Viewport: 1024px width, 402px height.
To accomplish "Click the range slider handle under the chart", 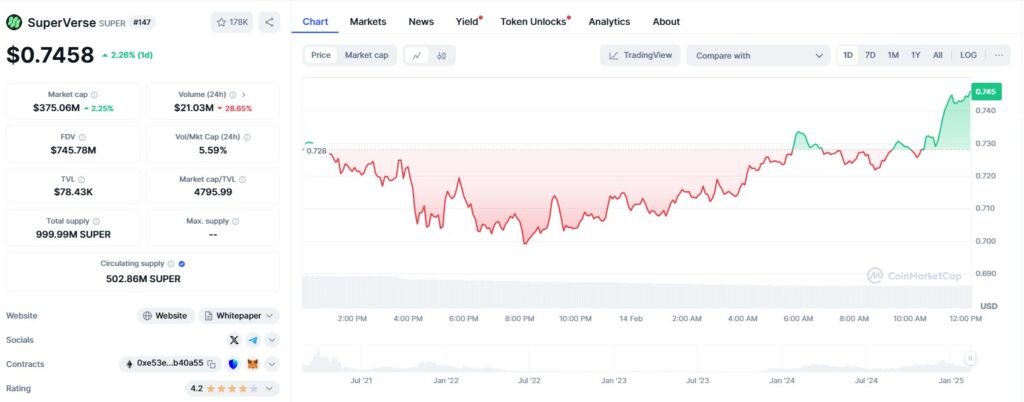I will click(x=969, y=358).
